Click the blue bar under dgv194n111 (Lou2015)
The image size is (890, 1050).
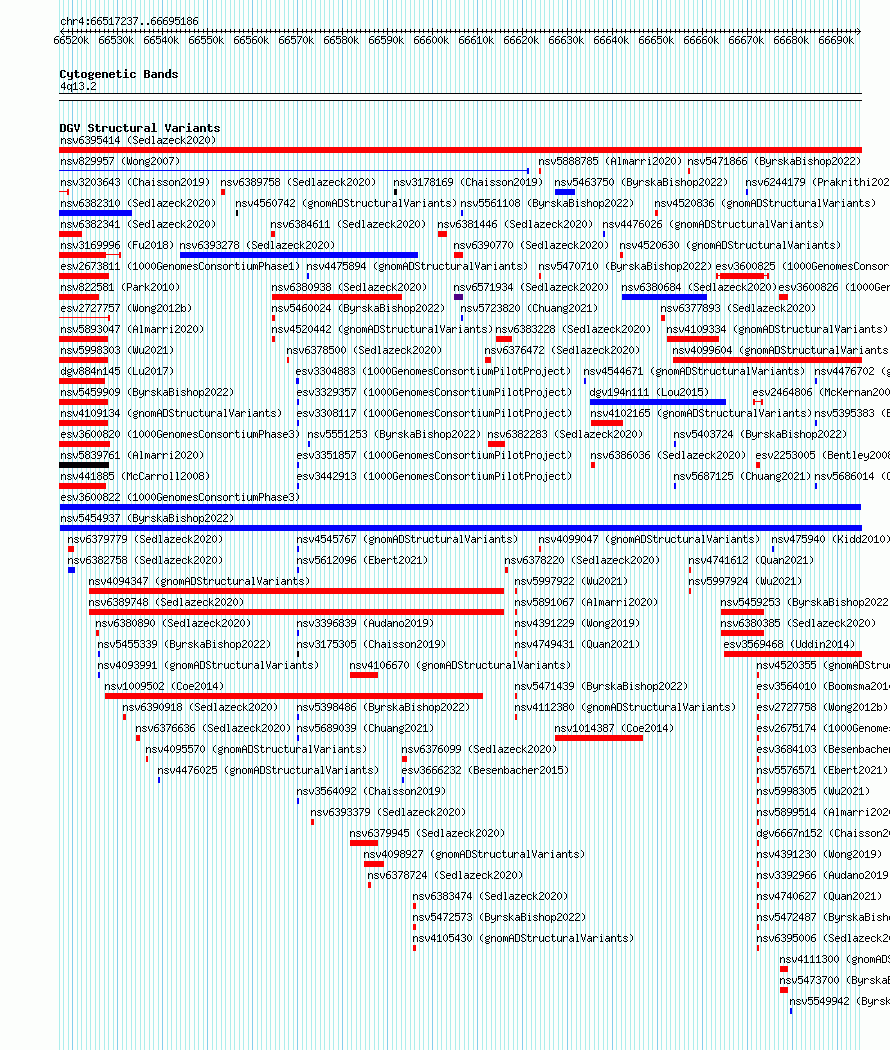tap(658, 402)
